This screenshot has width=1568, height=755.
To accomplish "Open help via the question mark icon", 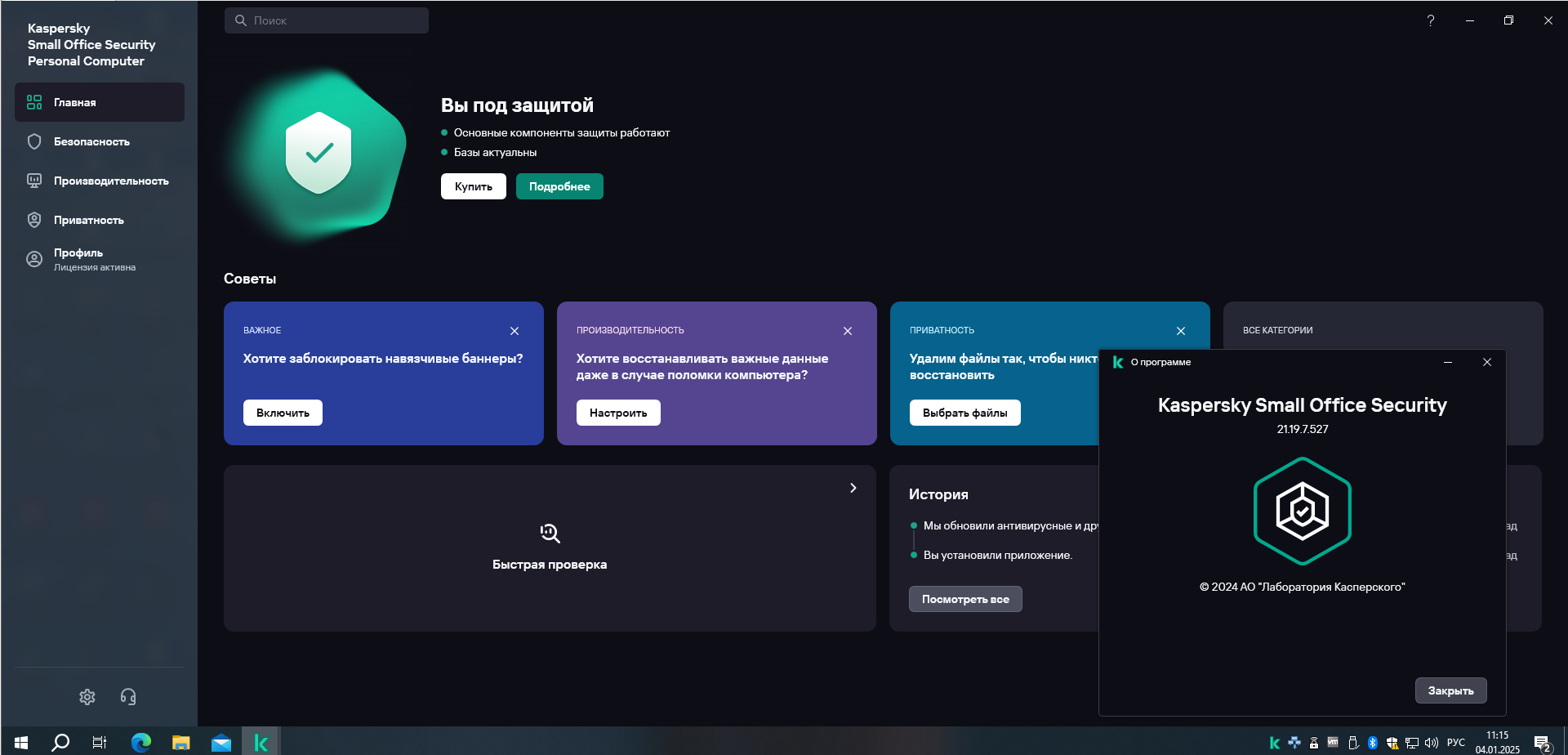I will (1431, 20).
